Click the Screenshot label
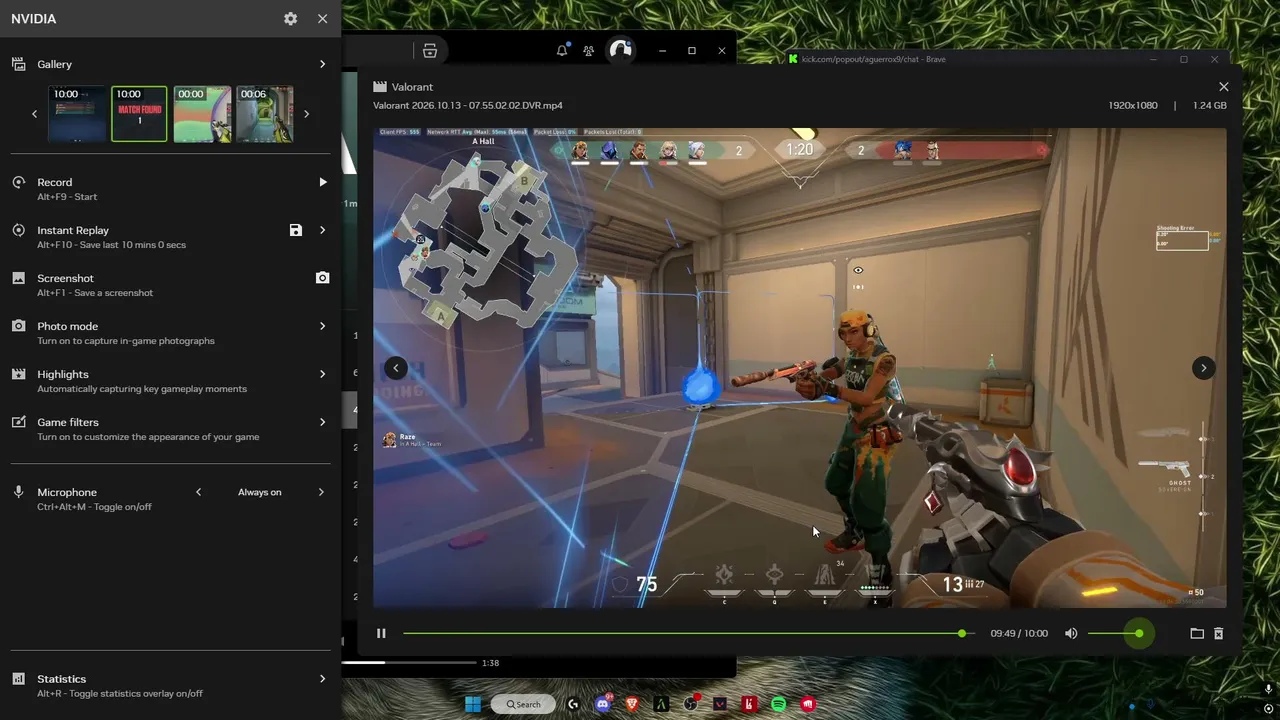The image size is (1280, 720). coord(65,278)
